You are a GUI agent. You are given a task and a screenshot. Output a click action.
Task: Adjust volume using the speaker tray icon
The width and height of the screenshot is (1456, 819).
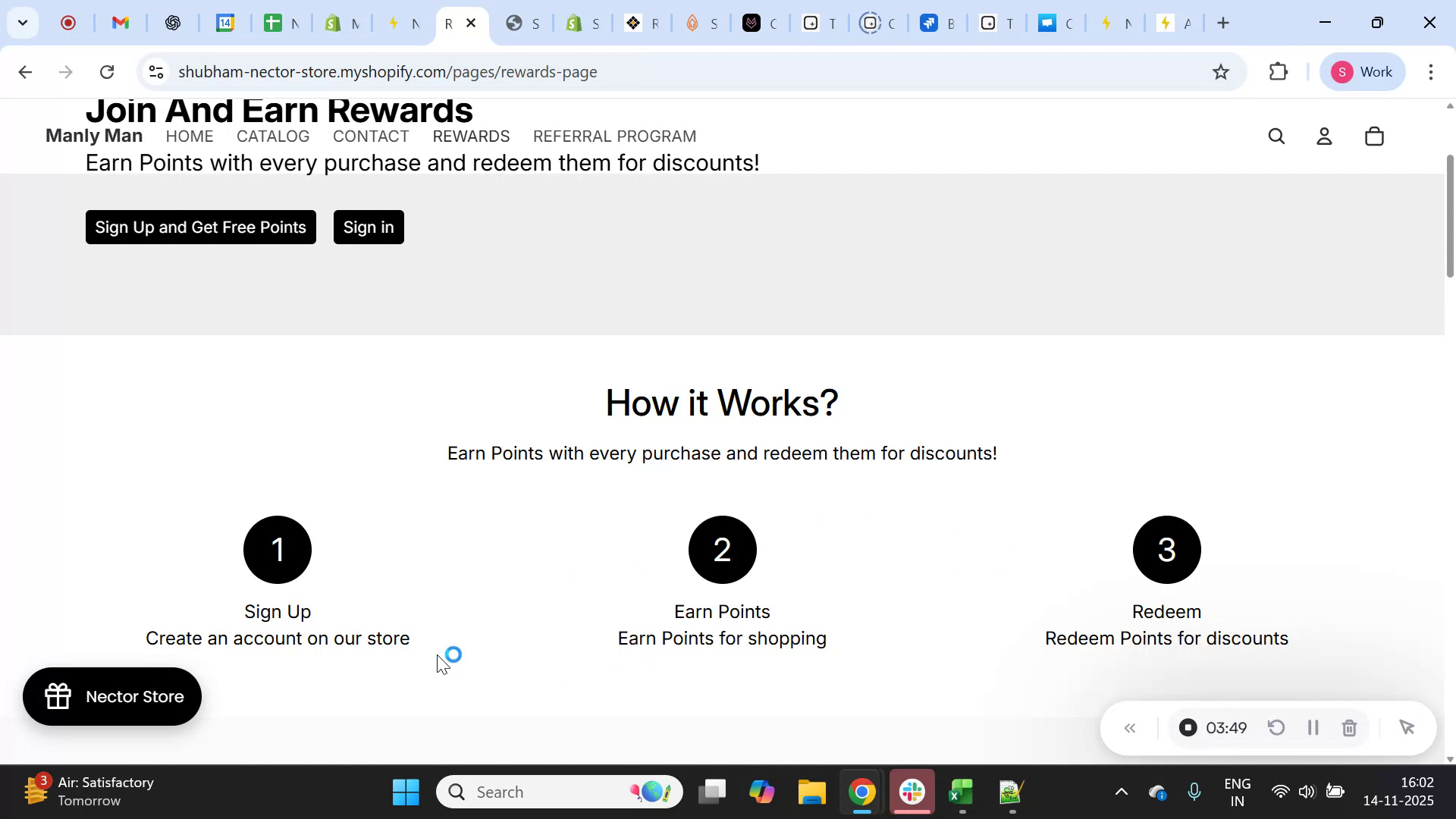[x=1307, y=791]
